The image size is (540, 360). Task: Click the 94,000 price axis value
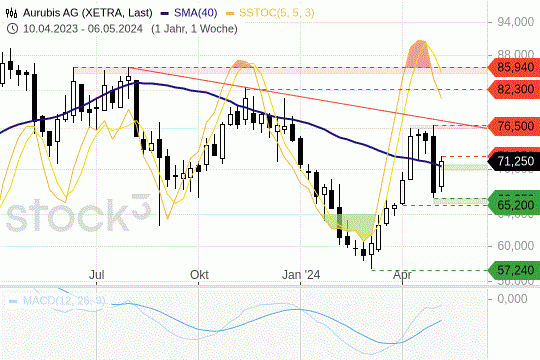pos(516,22)
